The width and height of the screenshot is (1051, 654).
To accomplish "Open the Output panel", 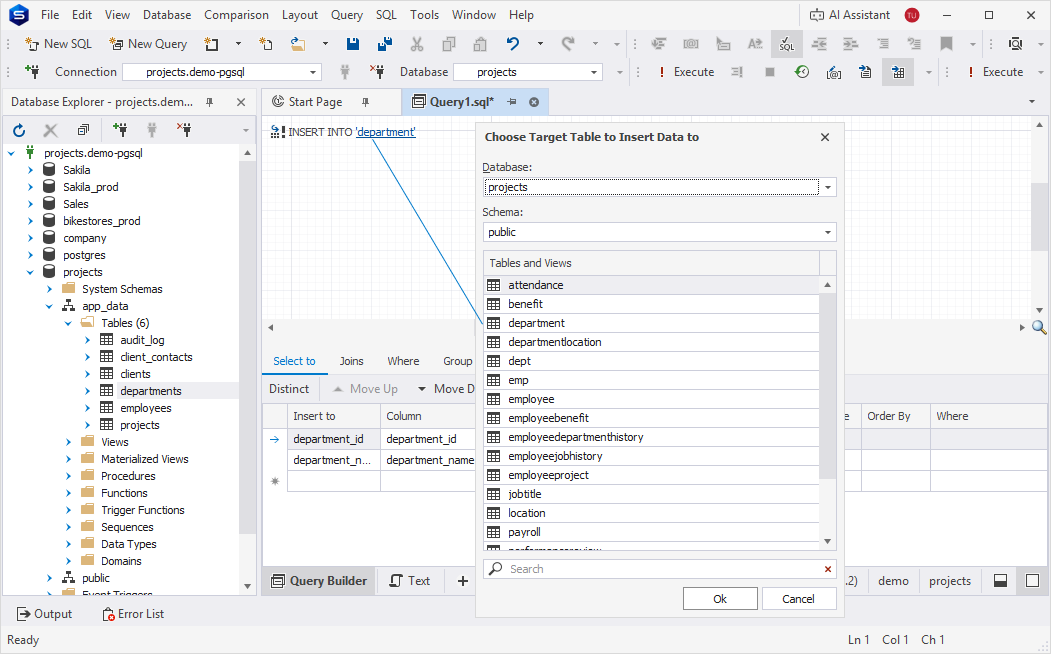I will (x=44, y=614).
